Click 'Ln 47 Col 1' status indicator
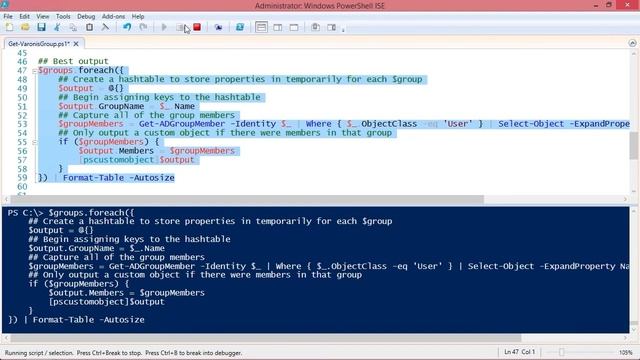The height and width of the screenshot is (360, 640). 519,352
